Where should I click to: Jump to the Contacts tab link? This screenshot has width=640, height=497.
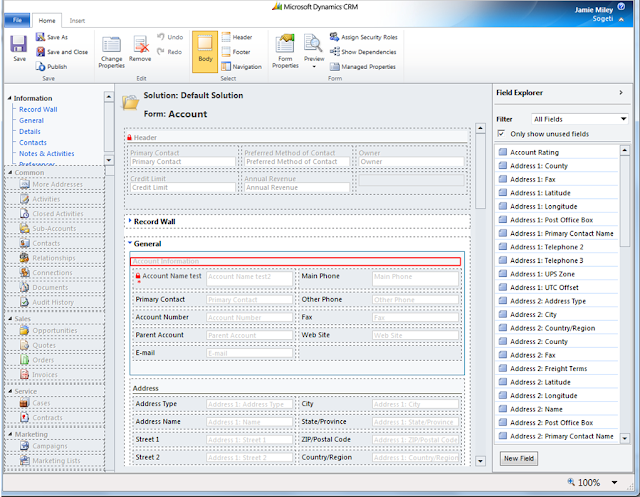[33, 142]
